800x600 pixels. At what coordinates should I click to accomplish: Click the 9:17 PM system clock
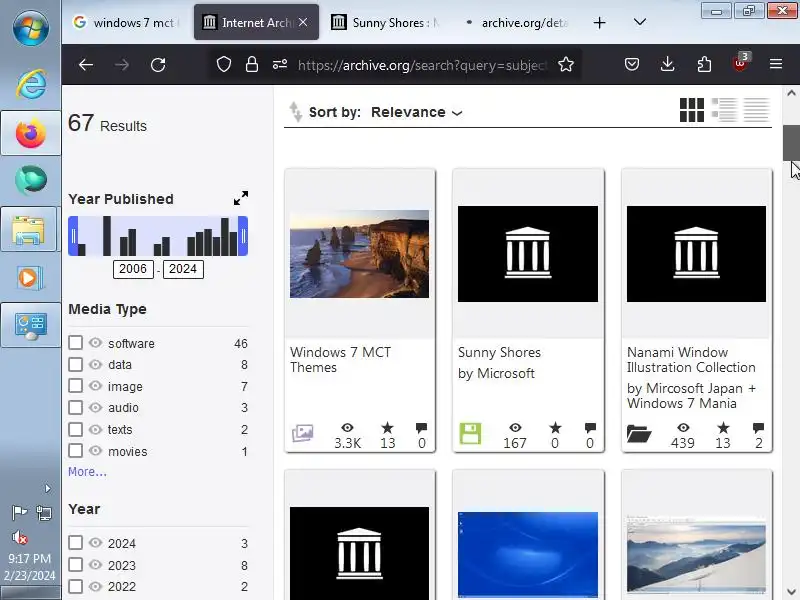pos(30,558)
